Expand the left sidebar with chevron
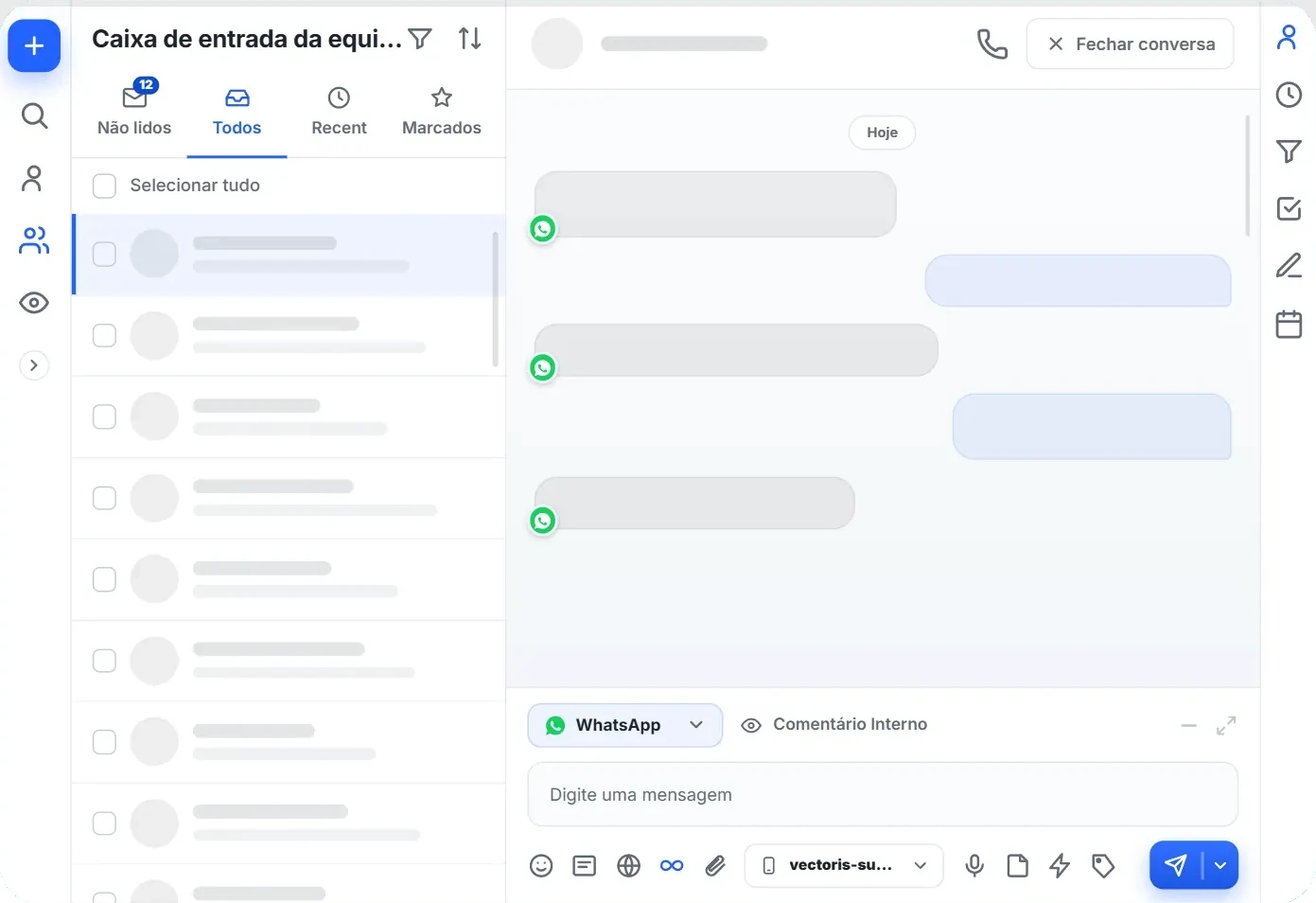This screenshot has width=1316, height=903. click(34, 365)
